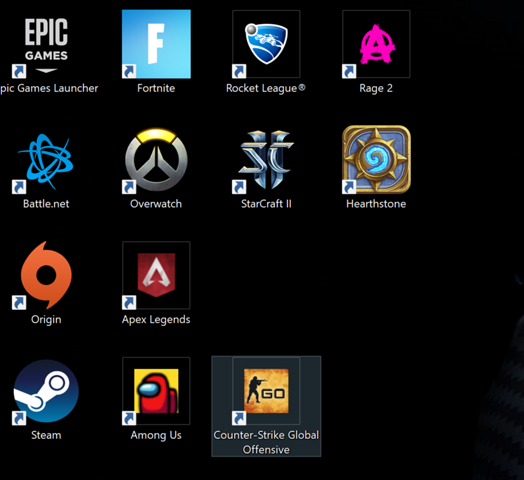Click the 'Rocket League®' label text
This screenshot has width=524, height=480.
(266, 89)
